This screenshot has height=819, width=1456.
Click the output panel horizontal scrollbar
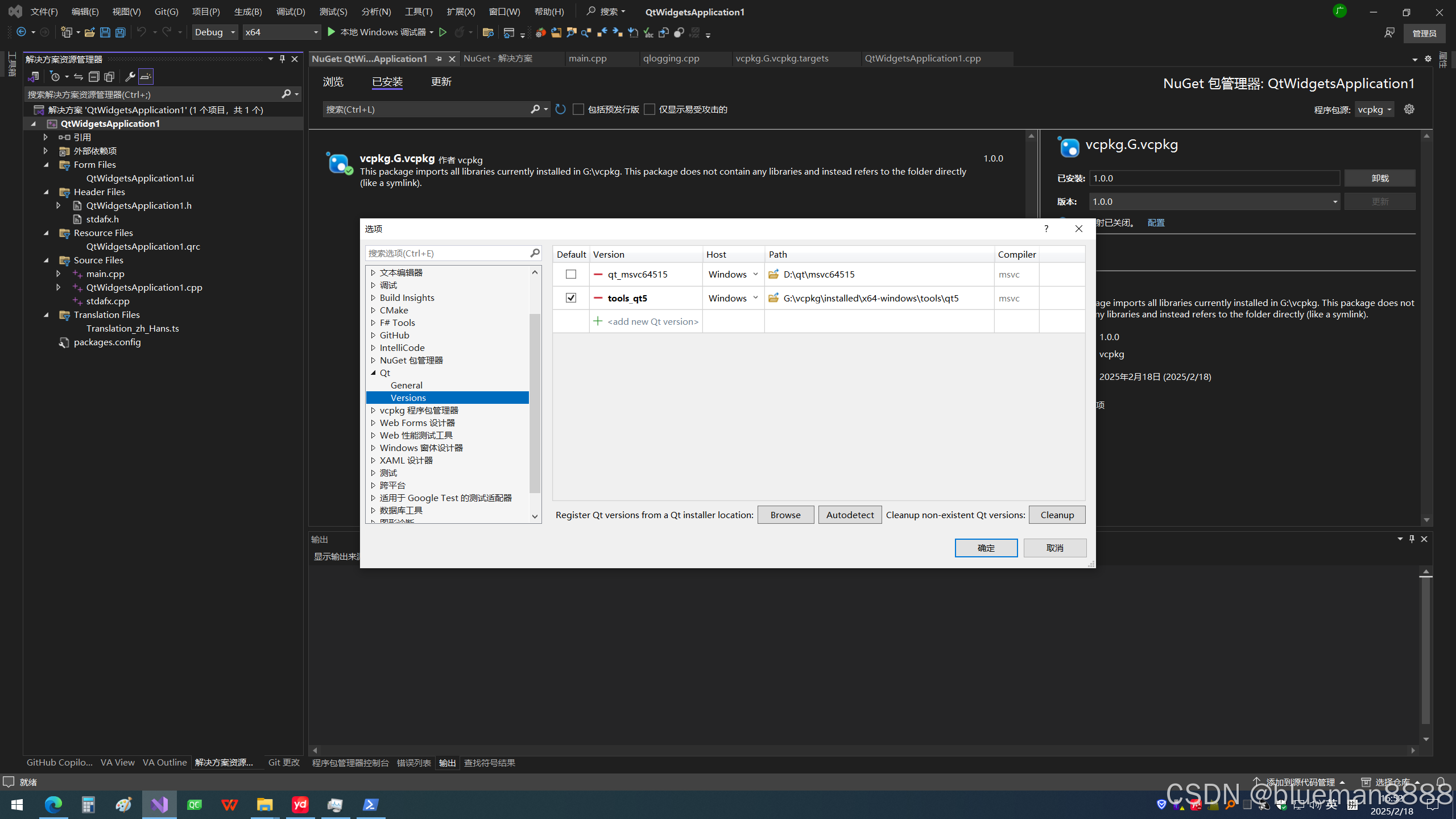863,750
